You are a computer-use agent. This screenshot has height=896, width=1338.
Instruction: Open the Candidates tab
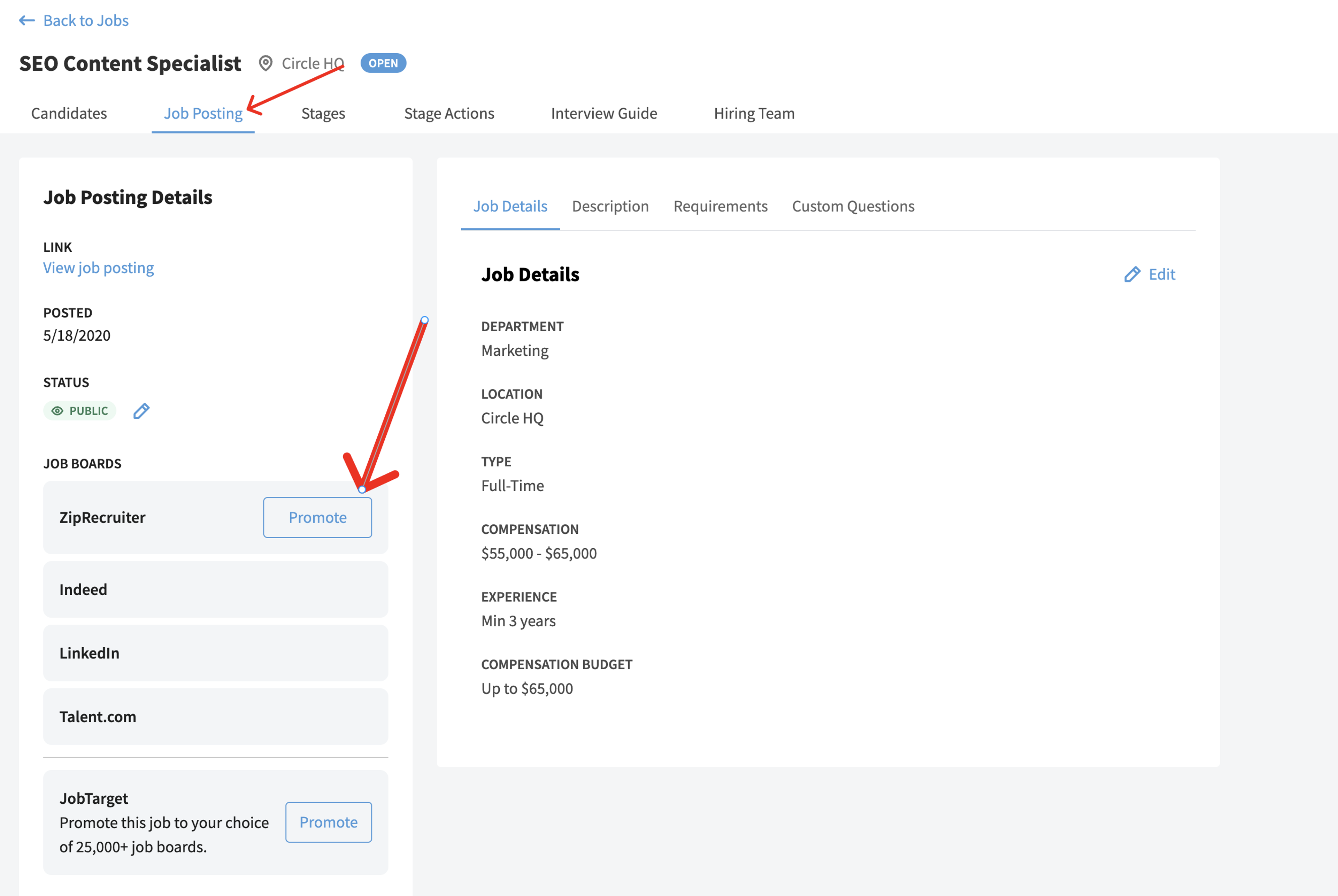coord(69,113)
